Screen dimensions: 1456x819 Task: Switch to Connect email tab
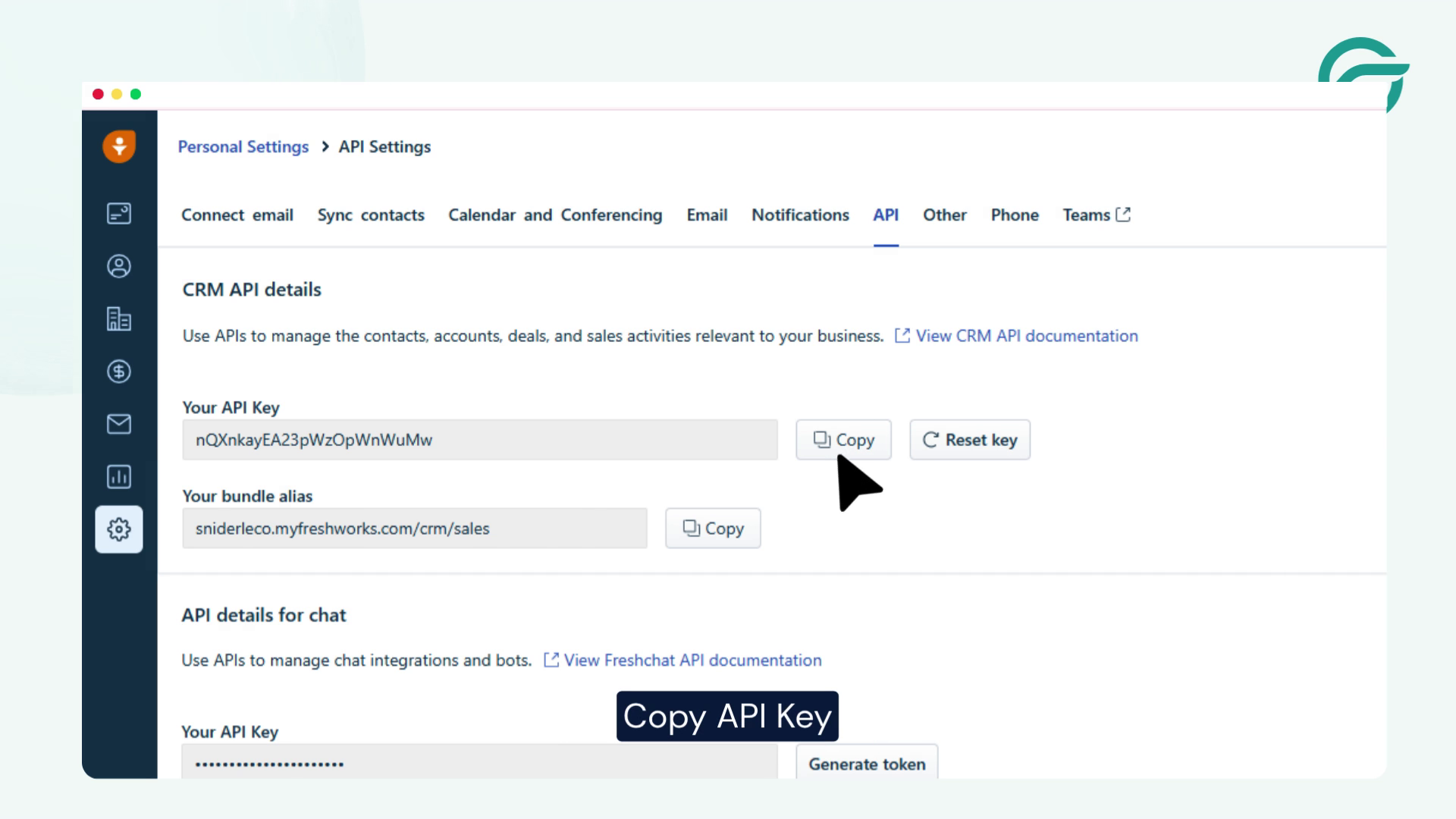click(237, 215)
